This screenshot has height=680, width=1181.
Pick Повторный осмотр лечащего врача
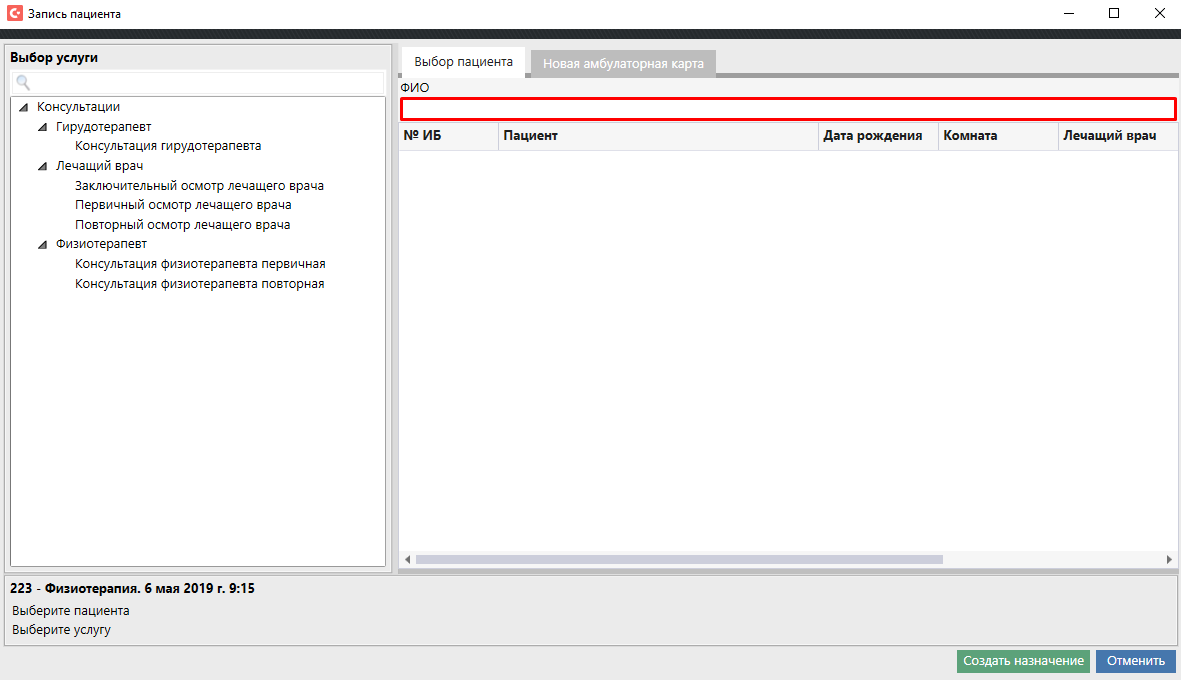tap(182, 225)
